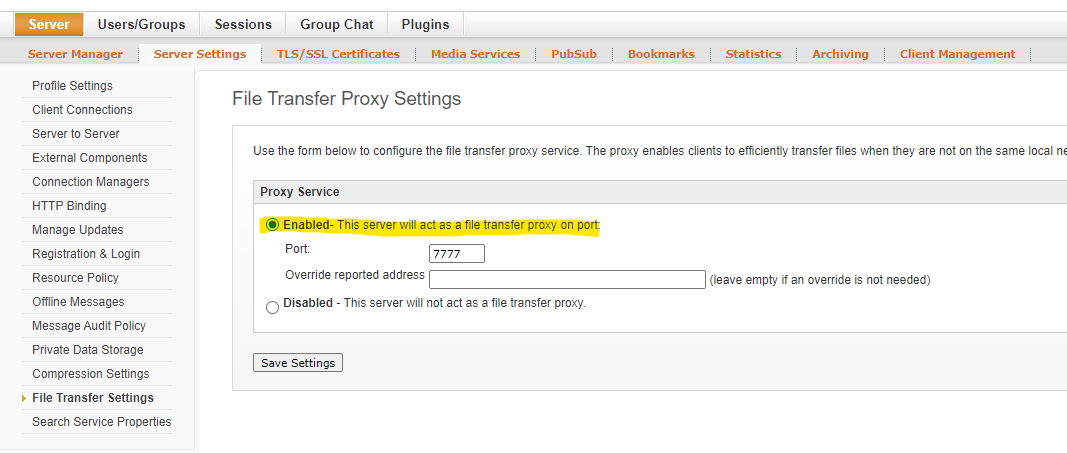
Task: Click the Port number input field
Action: (457, 254)
